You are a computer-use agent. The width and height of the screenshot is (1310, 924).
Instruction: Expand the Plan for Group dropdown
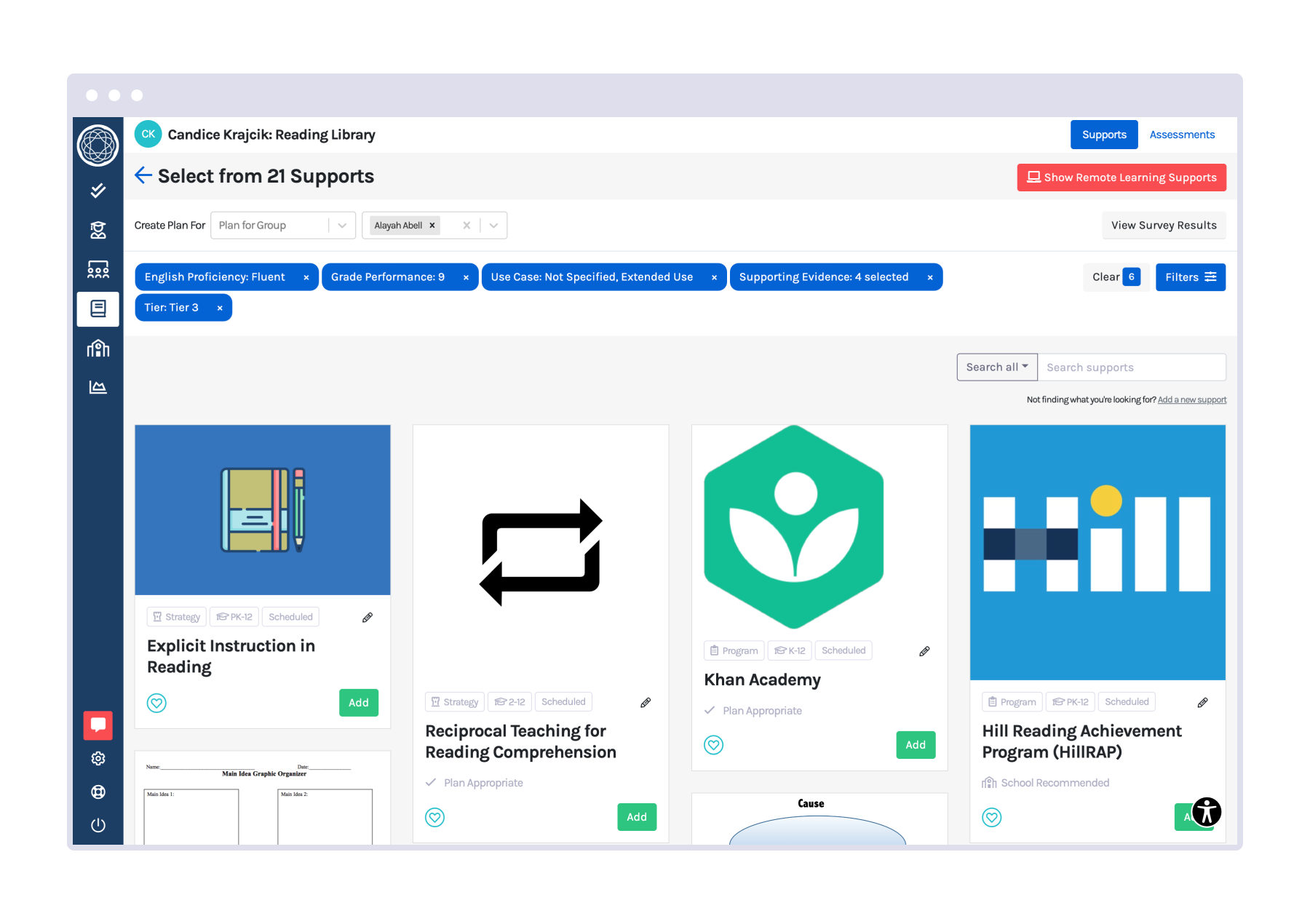tap(342, 226)
